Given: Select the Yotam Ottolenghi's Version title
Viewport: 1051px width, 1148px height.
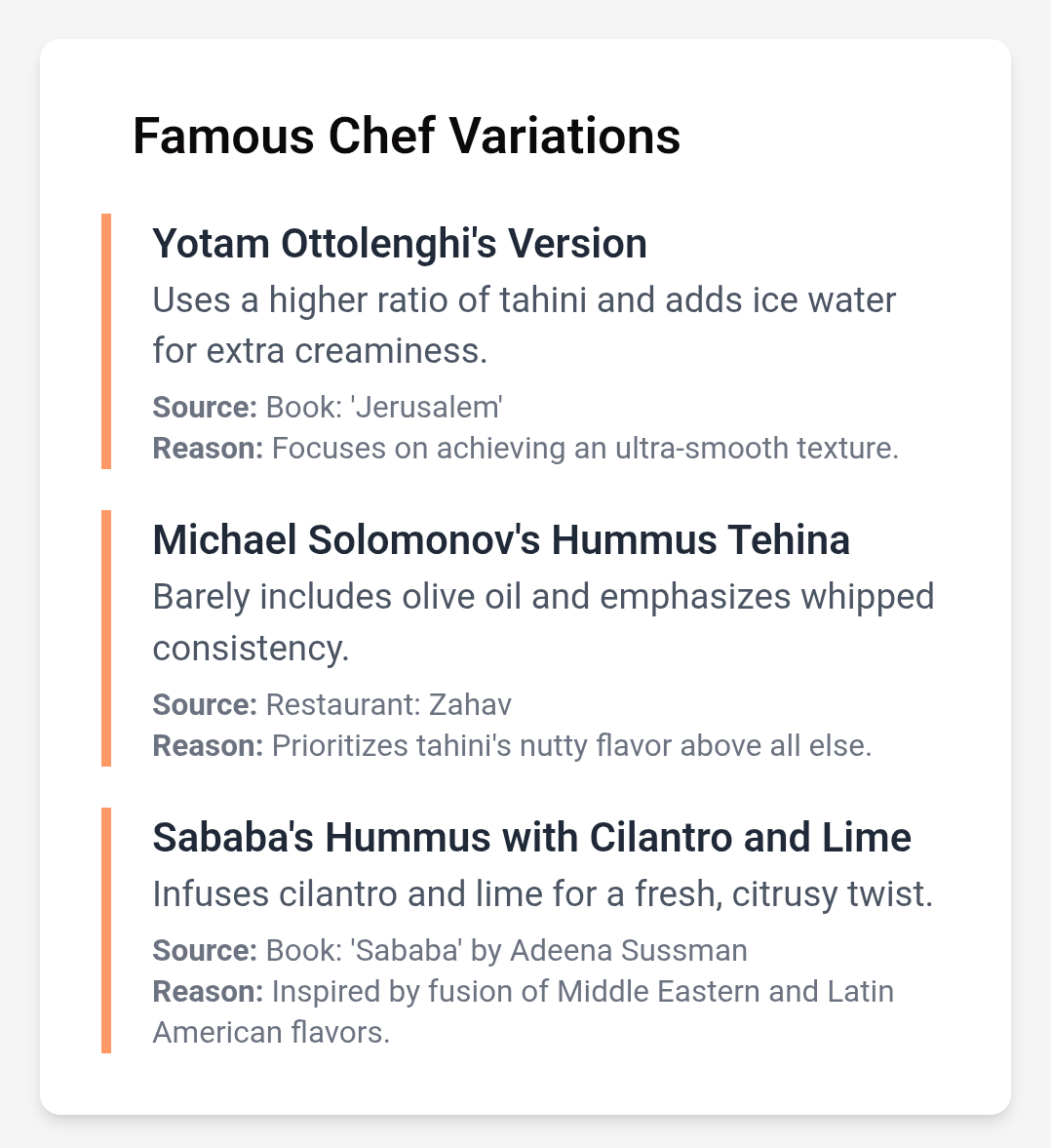Looking at the screenshot, I should pos(400,243).
